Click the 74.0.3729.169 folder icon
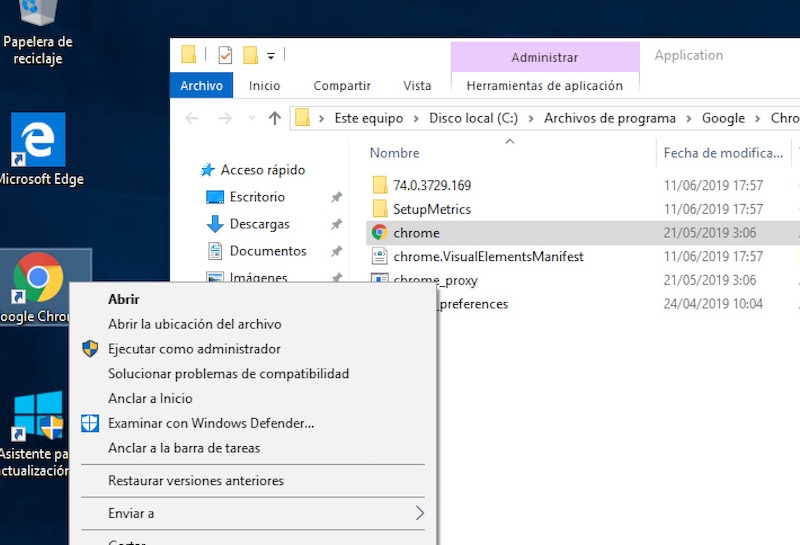Screen dimensions: 800x545 [380, 185]
